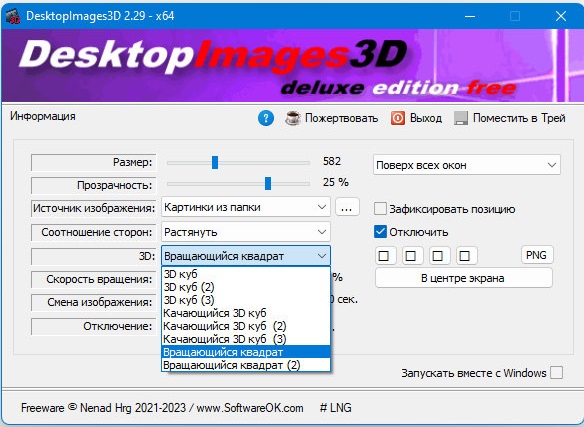Click the second square position icon button
The image size is (584, 427).
[x=411, y=256]
